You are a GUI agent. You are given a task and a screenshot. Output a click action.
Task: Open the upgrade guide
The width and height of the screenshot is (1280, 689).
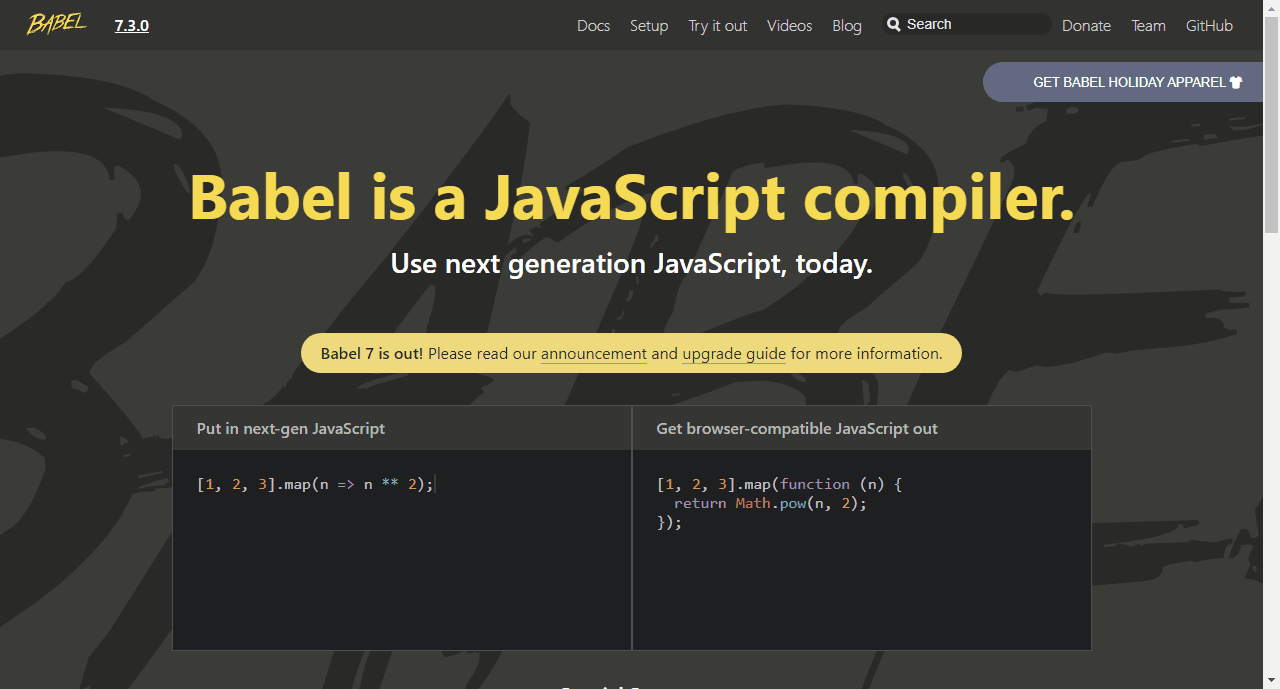pyautogui.click(x=734, y=353)
